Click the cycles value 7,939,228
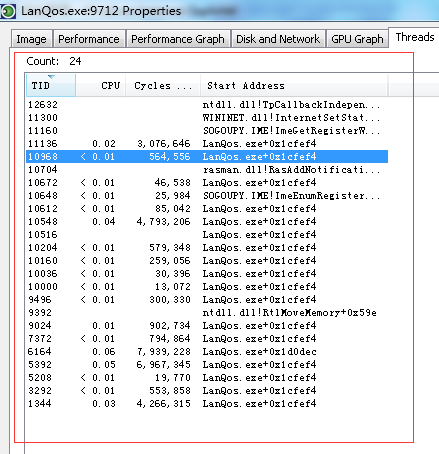The width and height of the screenshot is (439, 454). pyautogui.click(x=164, y=352)
